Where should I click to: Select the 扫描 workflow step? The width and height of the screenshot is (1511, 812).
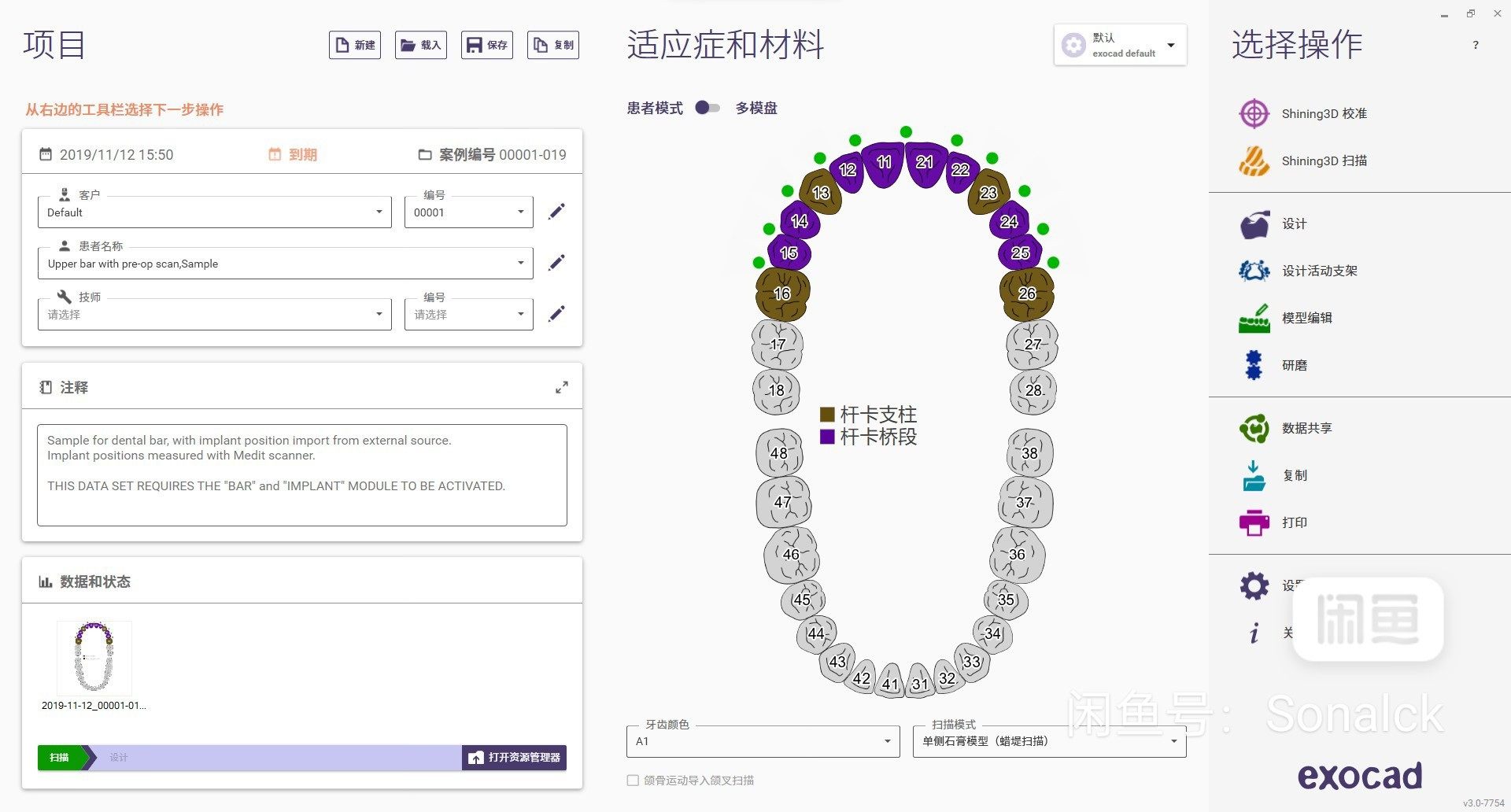(x=60, y=758)
